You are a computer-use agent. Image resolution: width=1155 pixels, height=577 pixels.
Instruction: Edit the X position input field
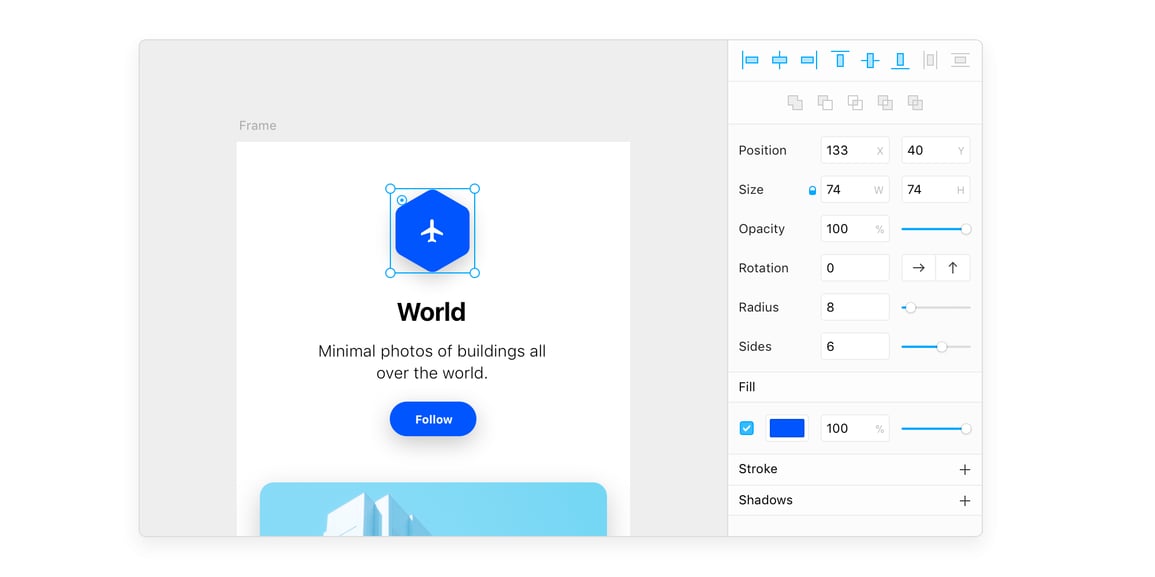(854, 149)
